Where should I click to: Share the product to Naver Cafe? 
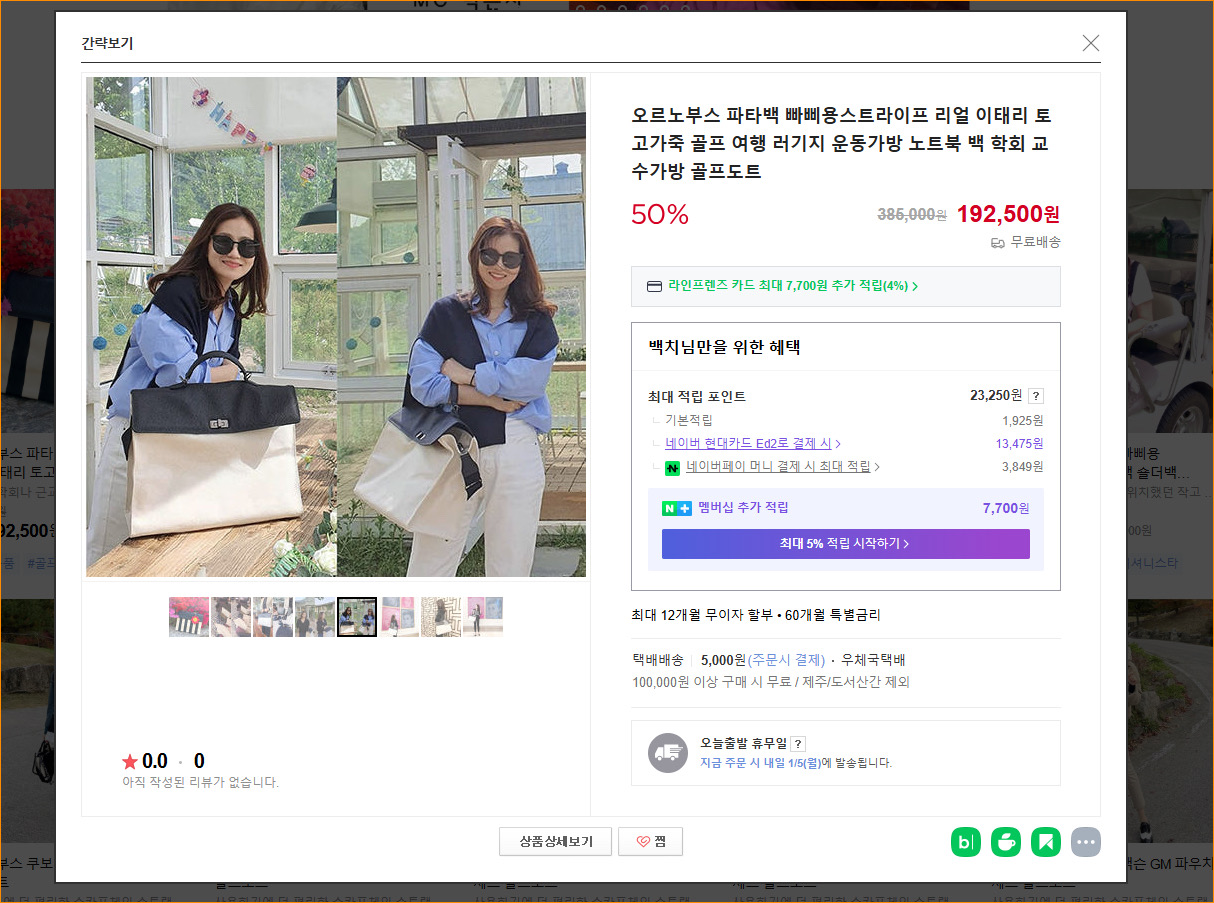pos(1005,842)
